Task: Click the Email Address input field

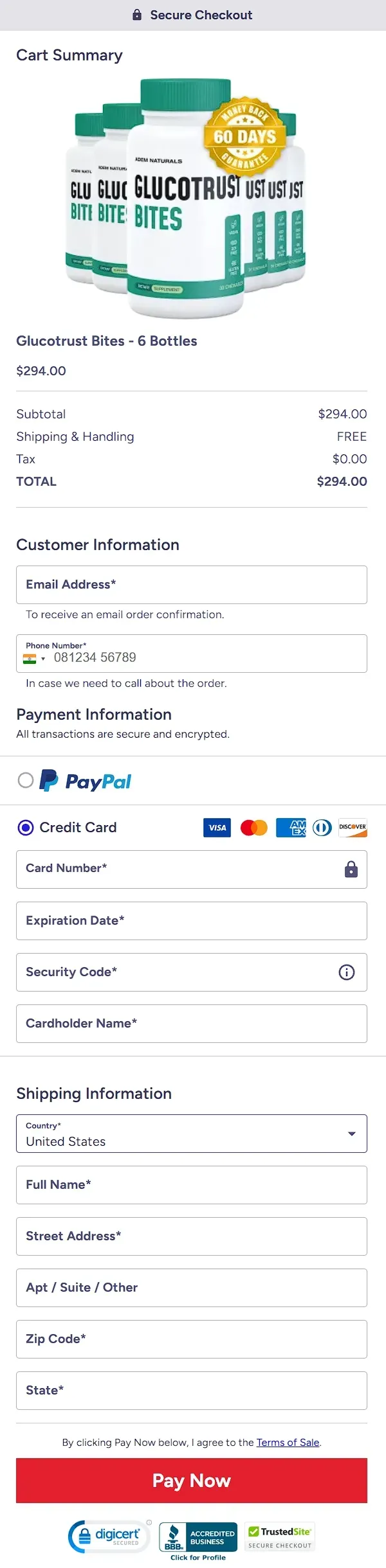Action: point(192,585)
